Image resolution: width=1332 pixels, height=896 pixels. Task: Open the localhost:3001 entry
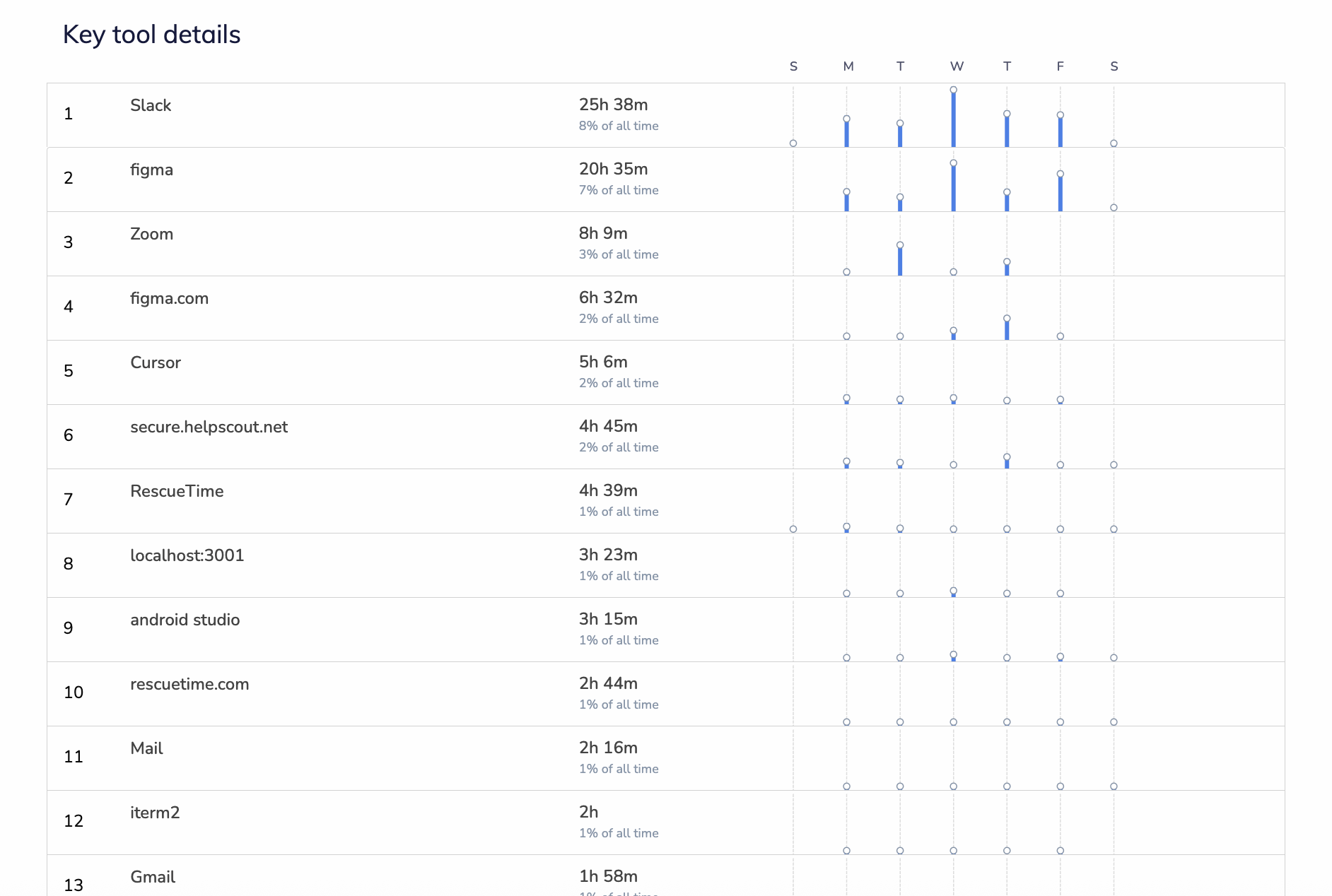click(x=665, y=565)
